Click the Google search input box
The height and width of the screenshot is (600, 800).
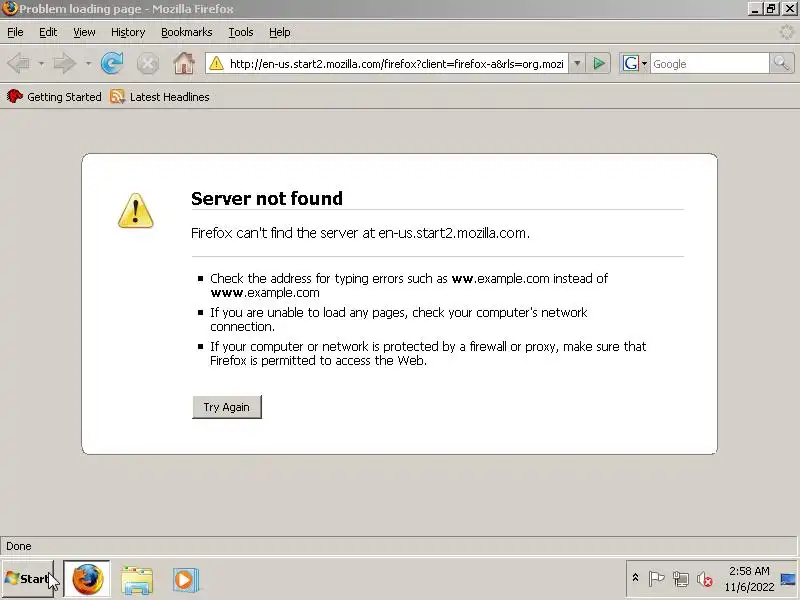(x=709, y=64)
